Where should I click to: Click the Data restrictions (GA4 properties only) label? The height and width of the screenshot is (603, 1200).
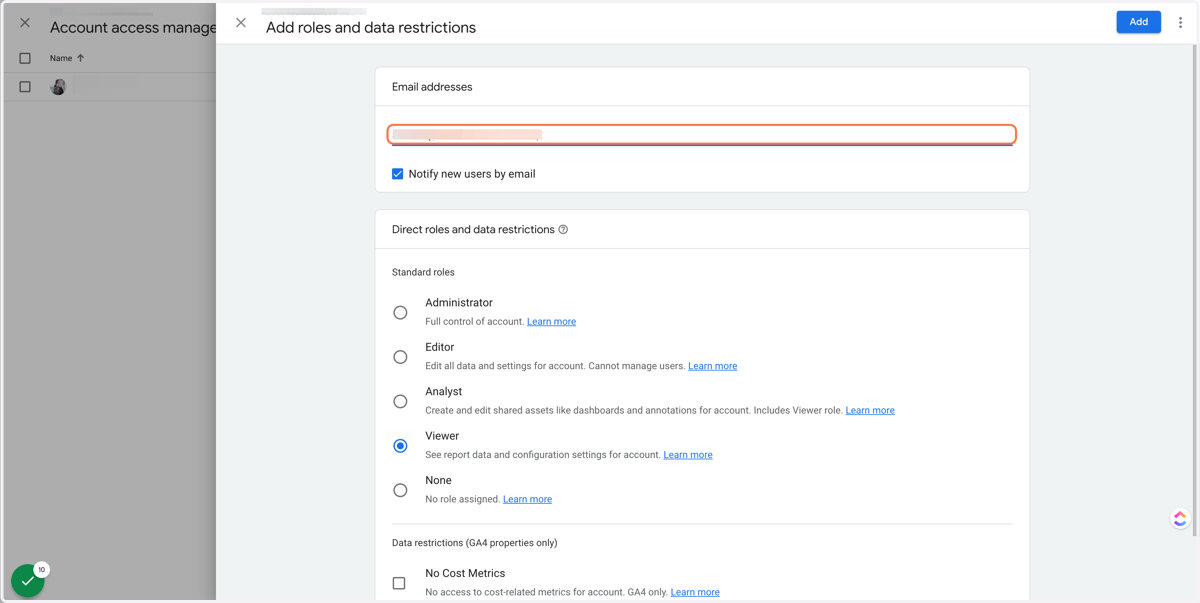[475, 543]
